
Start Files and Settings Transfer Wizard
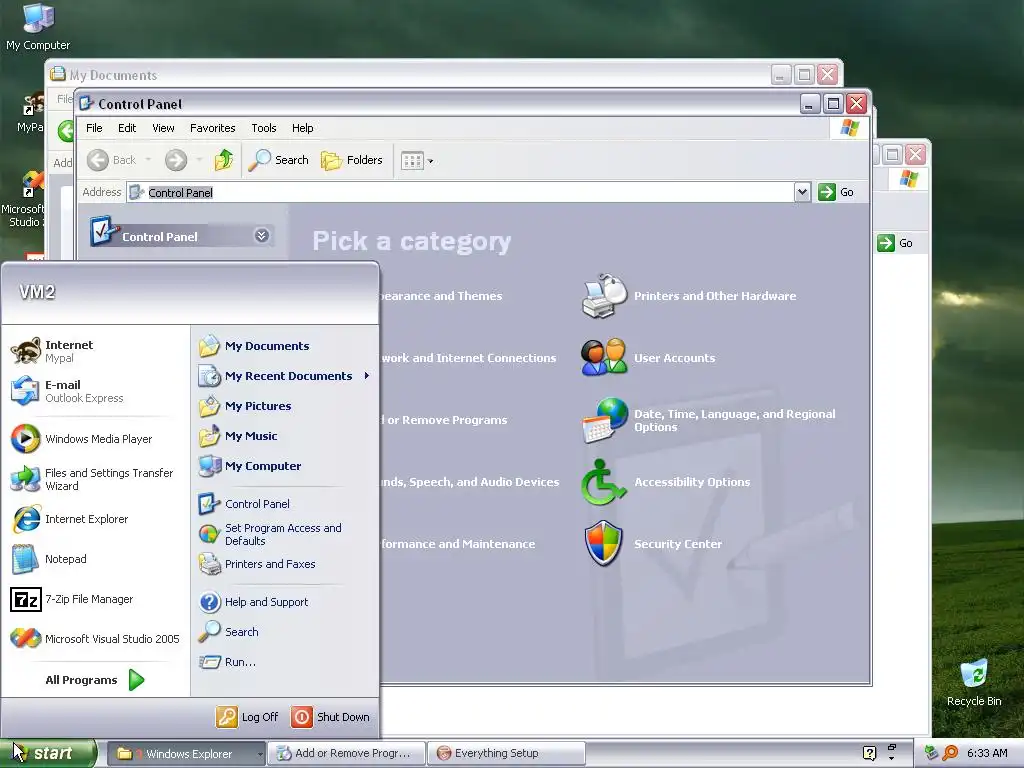click(x=95, y=479)
